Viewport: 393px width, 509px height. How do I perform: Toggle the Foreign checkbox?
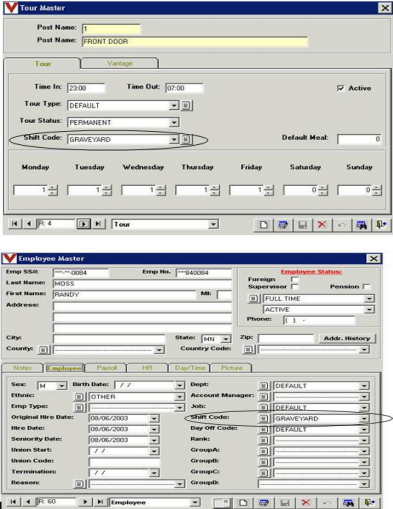tap(294, 279)
